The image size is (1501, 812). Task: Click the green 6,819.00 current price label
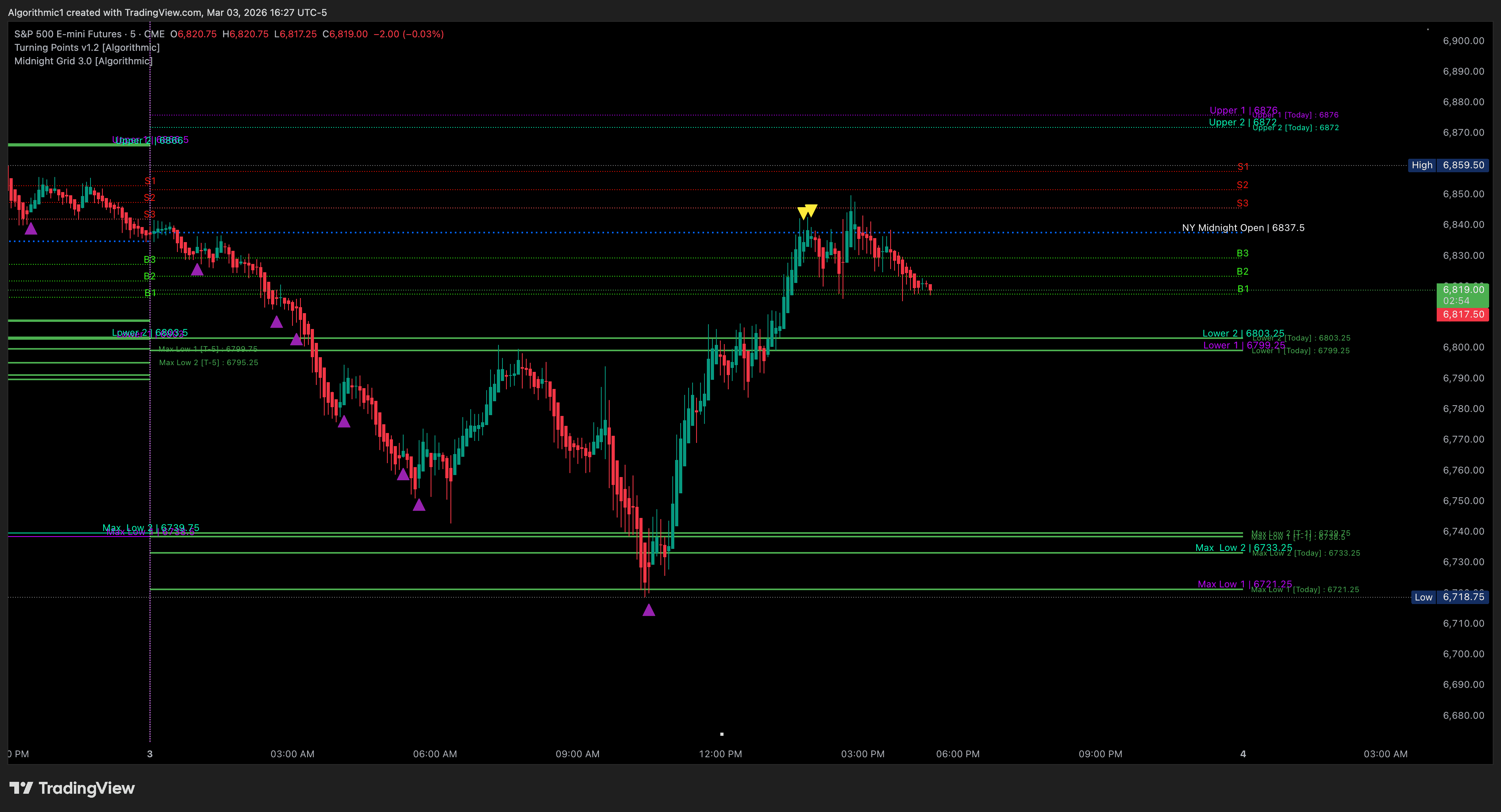tap(1463, 289)
